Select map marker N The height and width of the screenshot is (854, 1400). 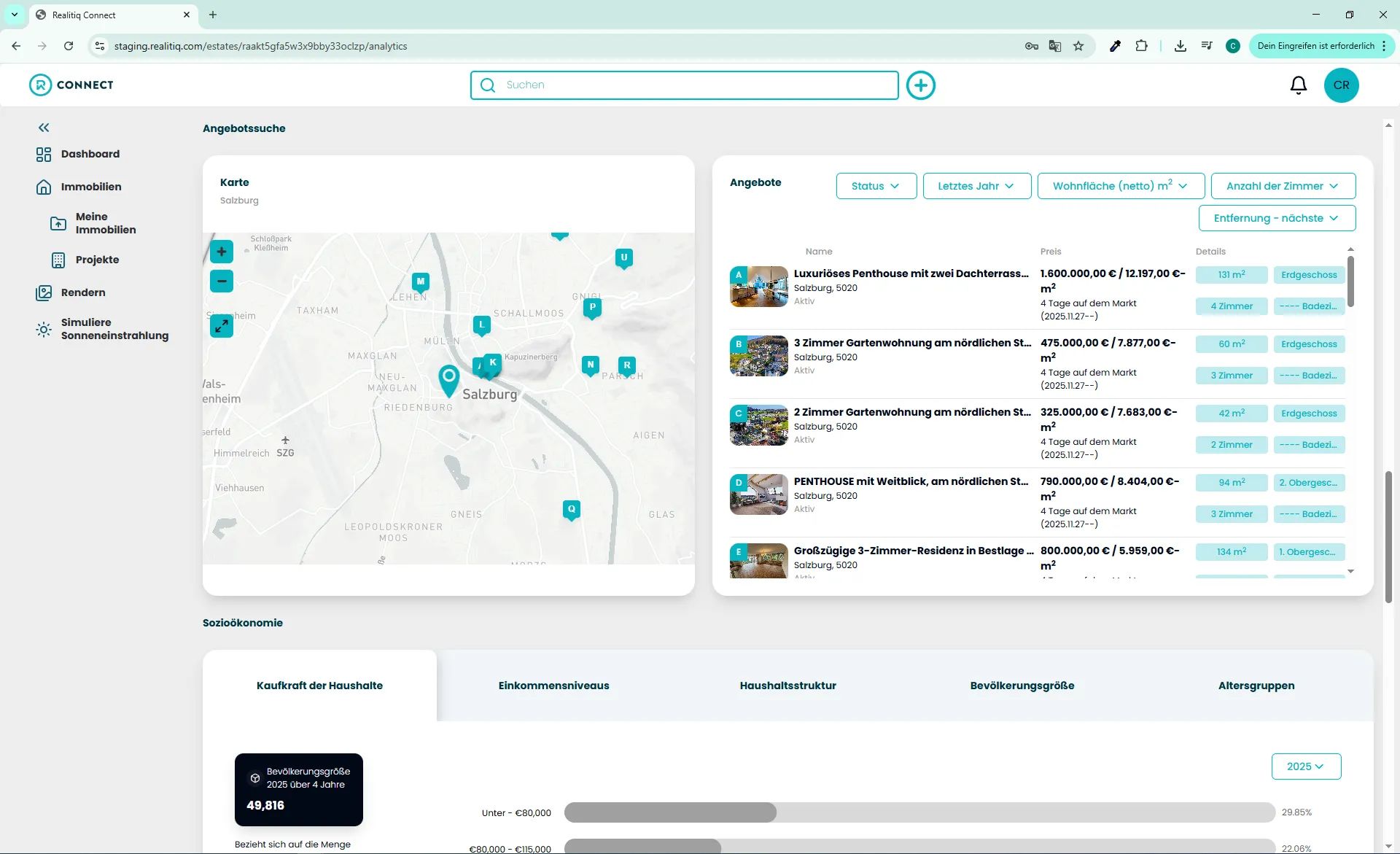point(591,365)
